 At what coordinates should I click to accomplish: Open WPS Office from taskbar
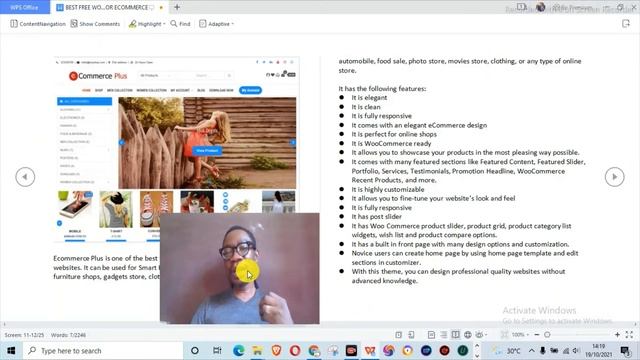pos(370,351)
